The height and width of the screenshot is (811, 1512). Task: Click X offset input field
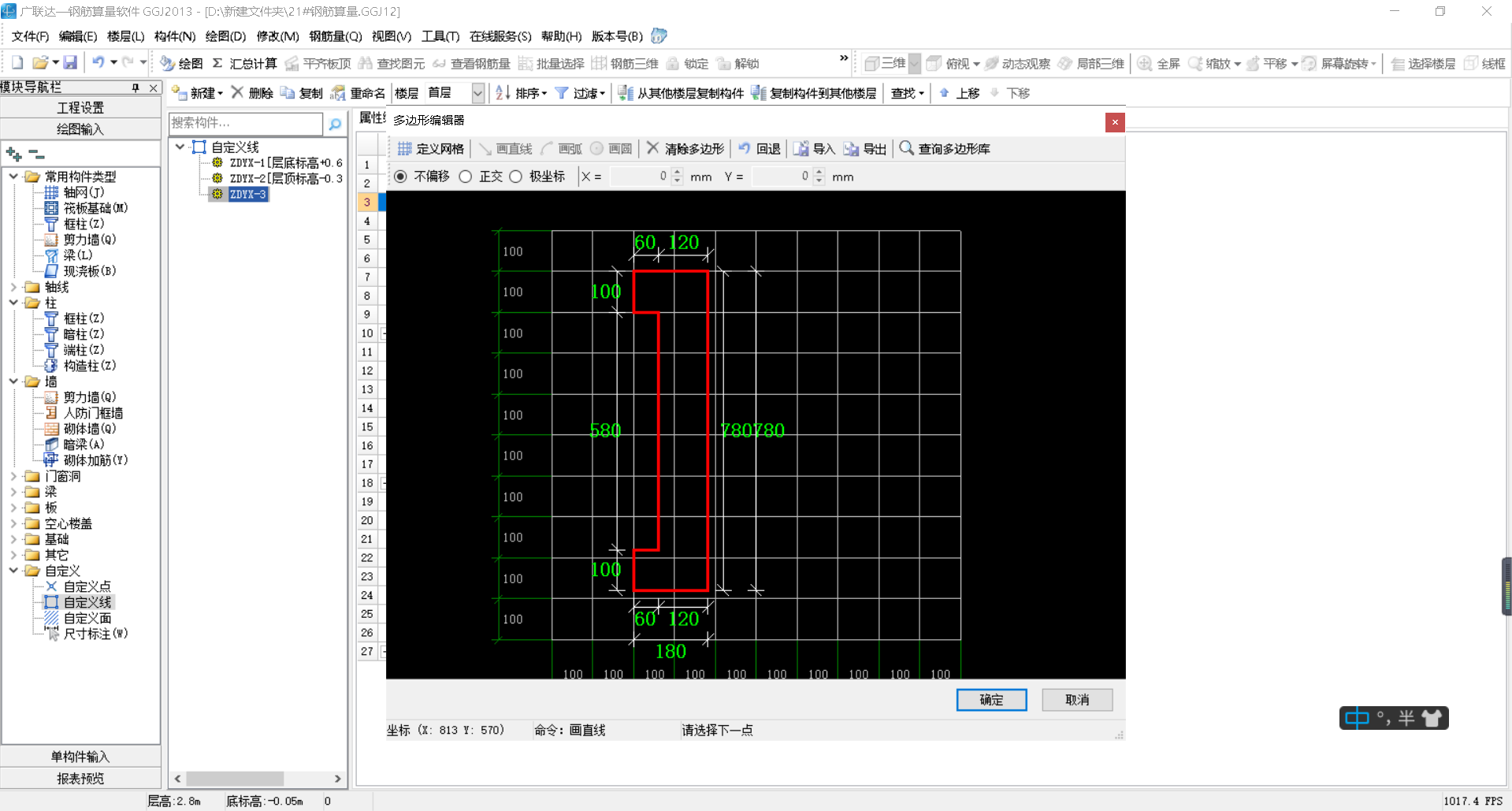pos(639,177)
